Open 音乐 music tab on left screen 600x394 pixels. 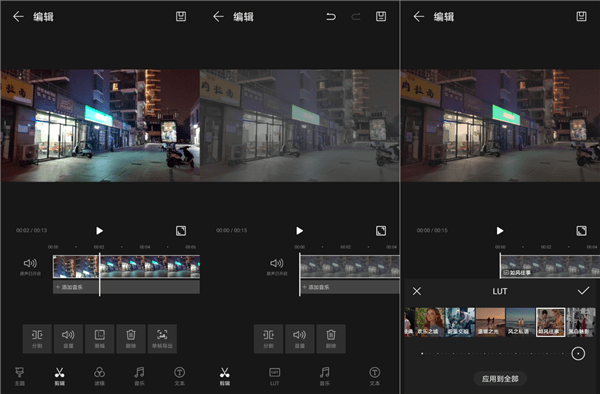(x=139, y=376)
